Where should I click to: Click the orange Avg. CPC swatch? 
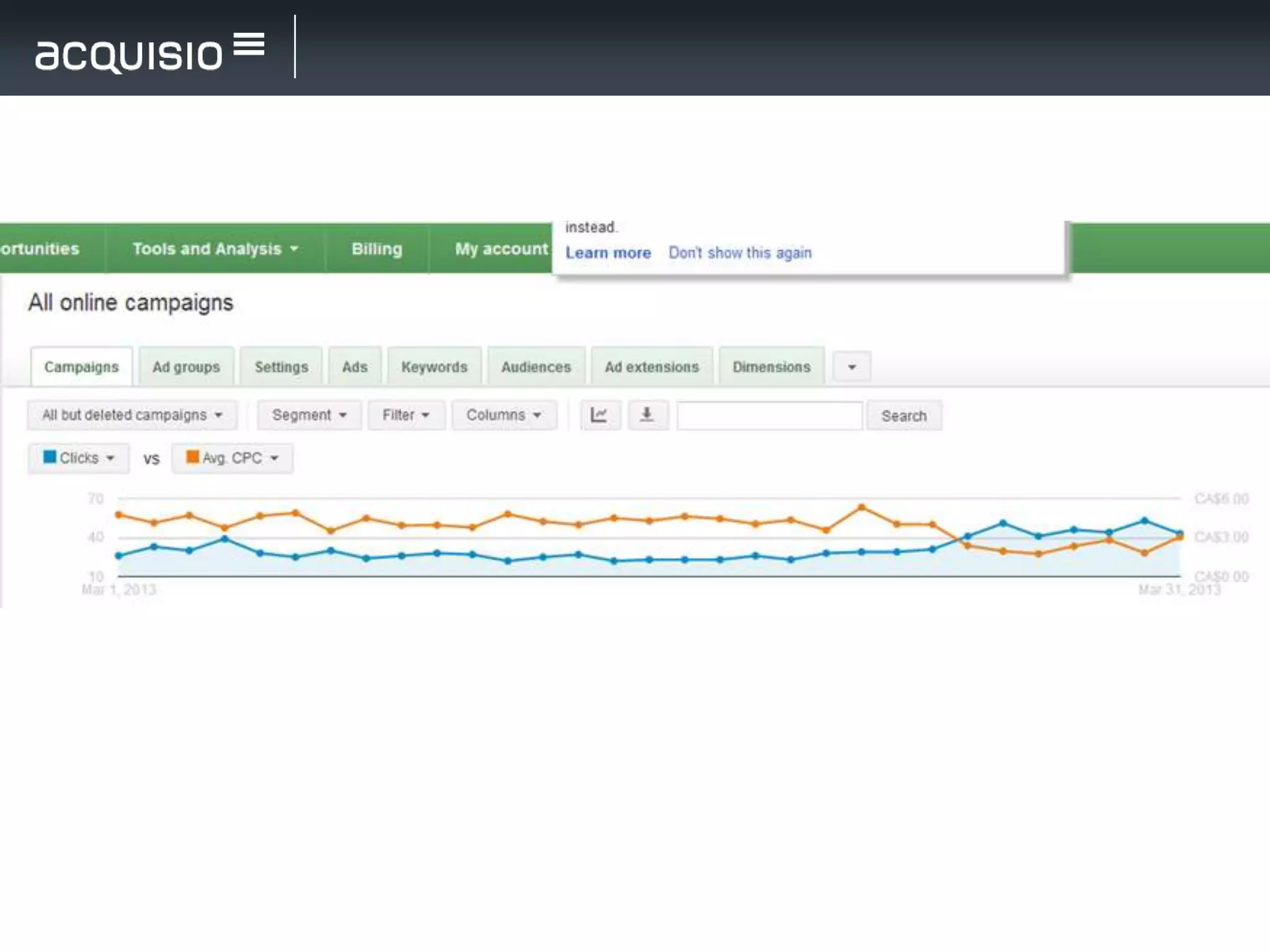(x=192, y=457)
